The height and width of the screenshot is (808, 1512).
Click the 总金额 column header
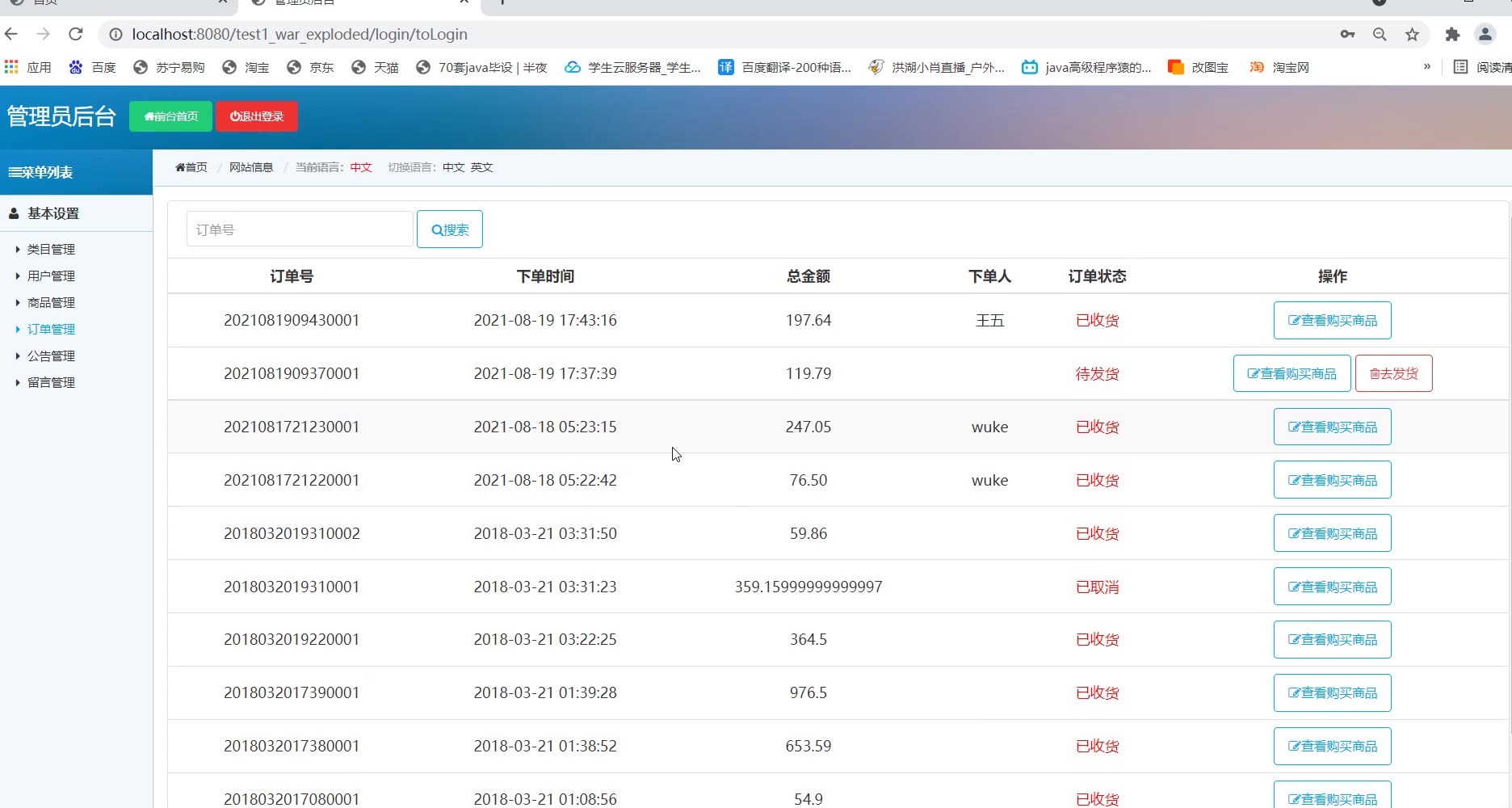(808, 276)
